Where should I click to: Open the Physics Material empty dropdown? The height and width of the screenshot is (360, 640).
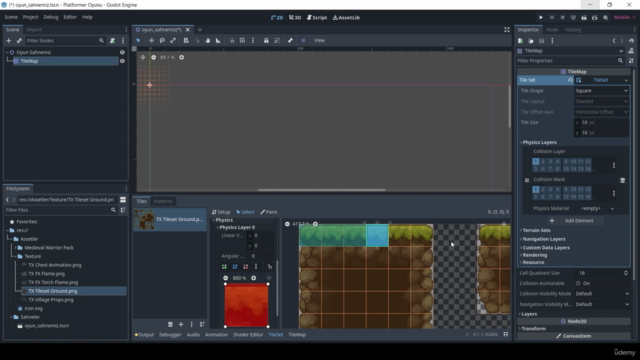coord(597,209)
